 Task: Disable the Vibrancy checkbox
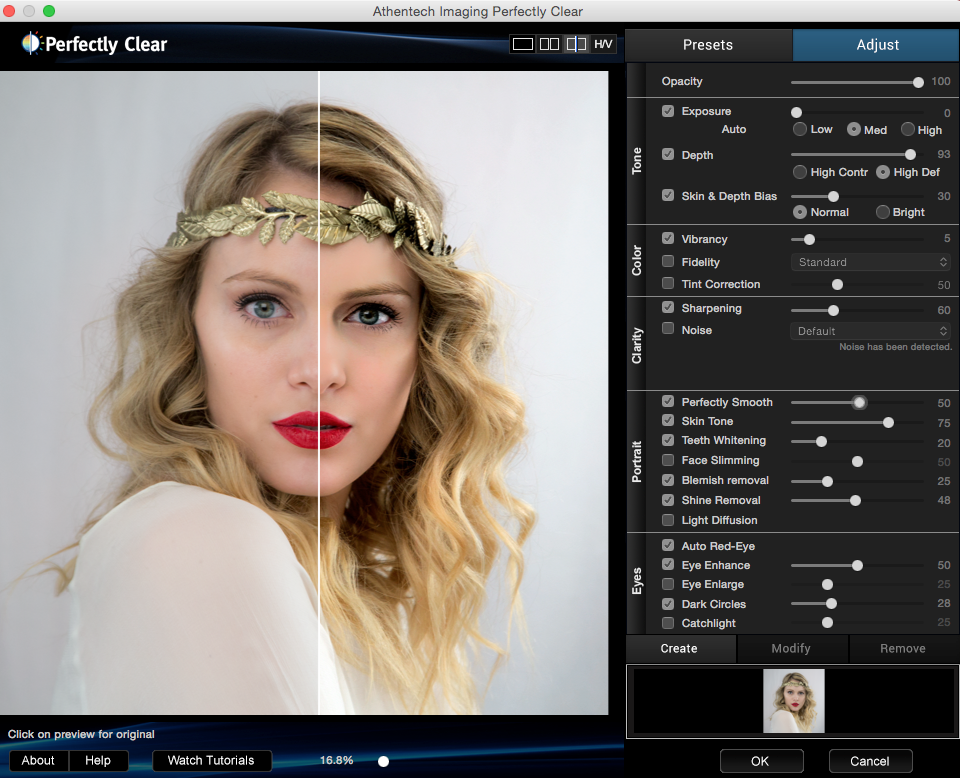pyautogui.click(x=668, y=238)
